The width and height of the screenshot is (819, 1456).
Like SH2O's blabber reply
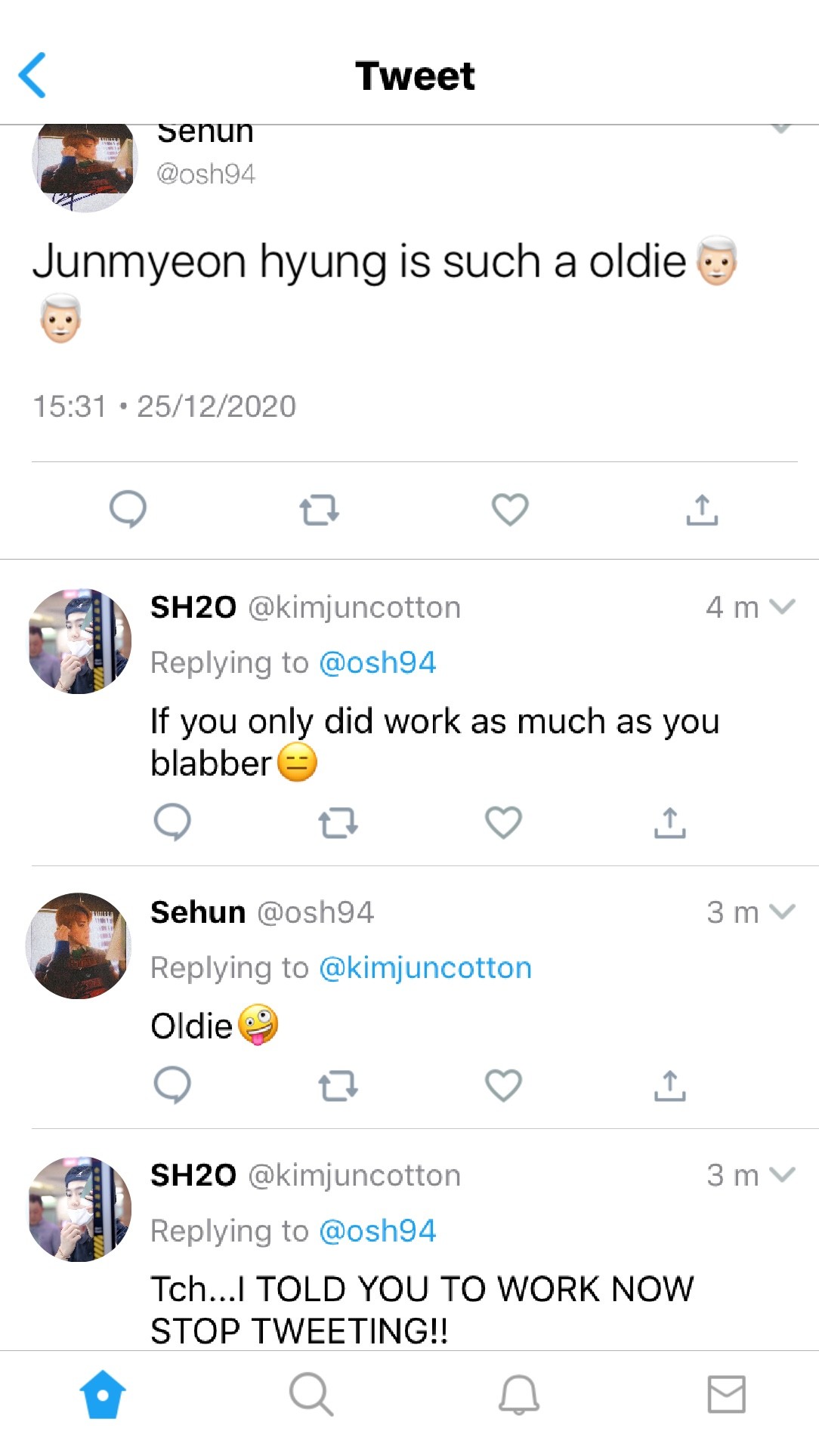click(x=503, y=822)
